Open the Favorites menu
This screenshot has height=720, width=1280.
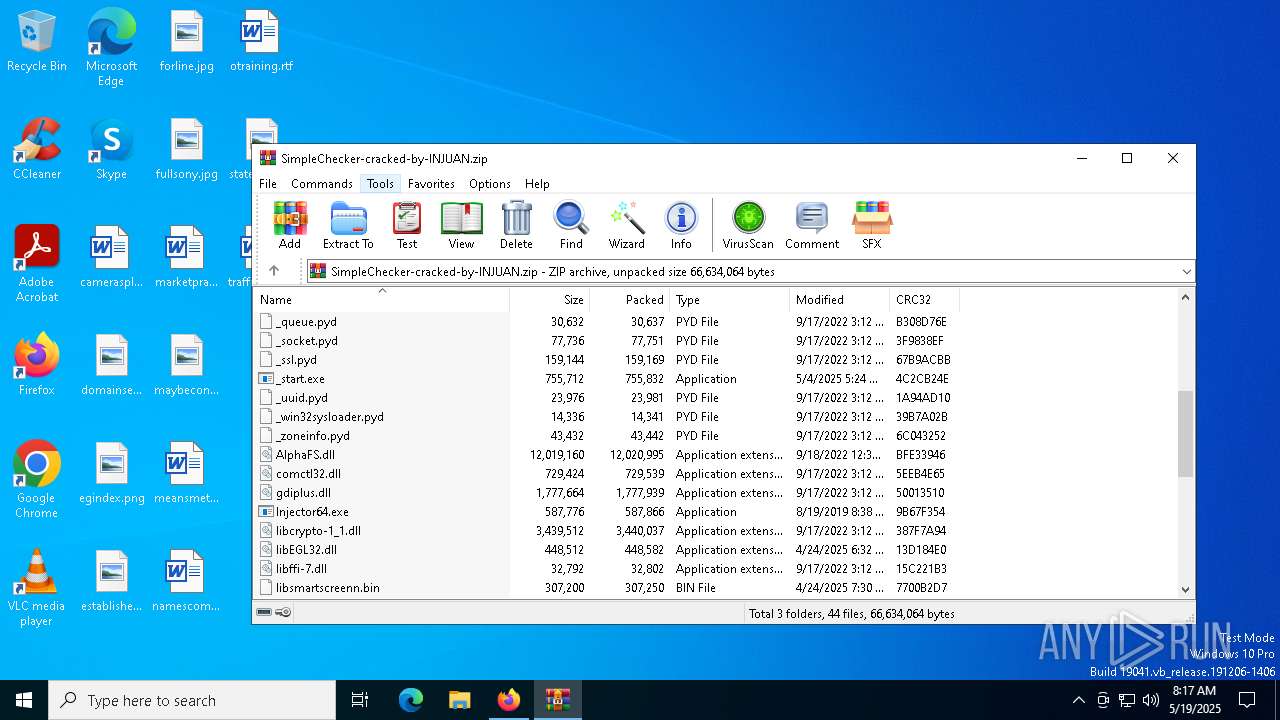click(x=431, y=184)
